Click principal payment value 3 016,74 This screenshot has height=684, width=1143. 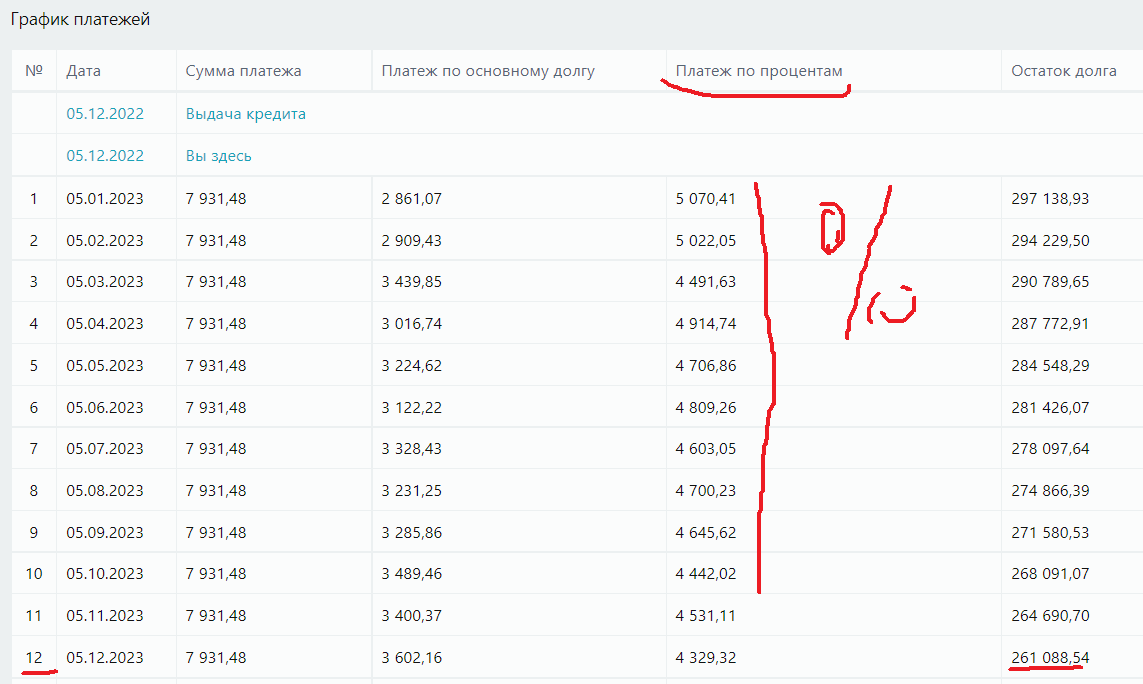[x=411, y=324]
